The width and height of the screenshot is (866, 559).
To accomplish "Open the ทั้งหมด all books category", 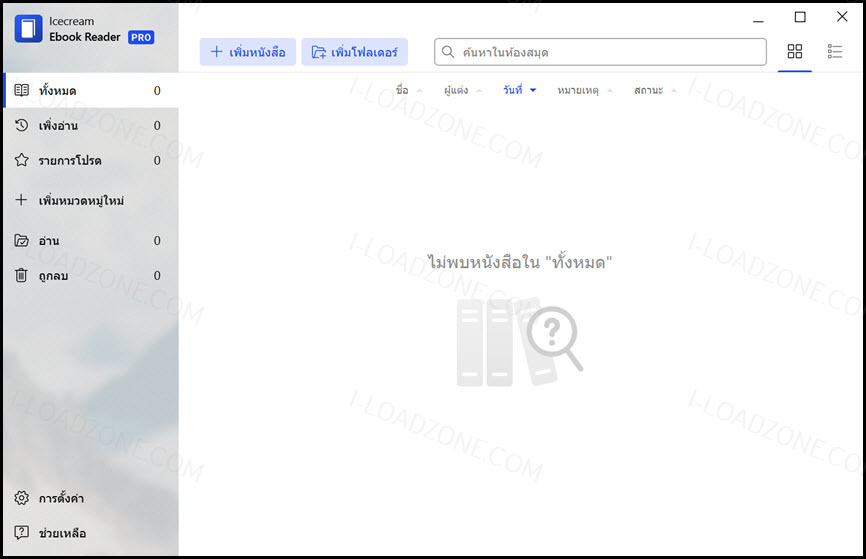I will [x=91, y=91].
